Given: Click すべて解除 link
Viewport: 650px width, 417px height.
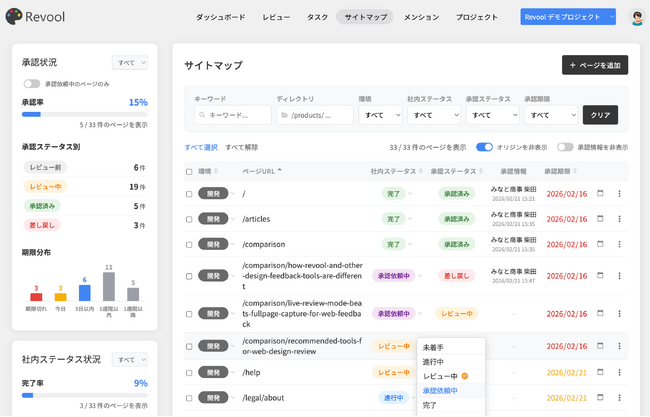Looking at the screenshot, I should coord(242,147).
